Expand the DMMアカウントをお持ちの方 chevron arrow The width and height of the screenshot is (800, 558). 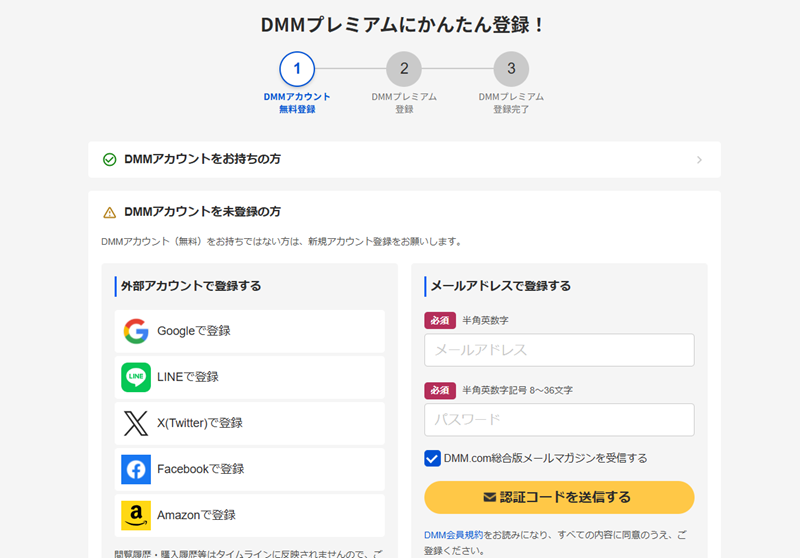[x=699, y=160]
